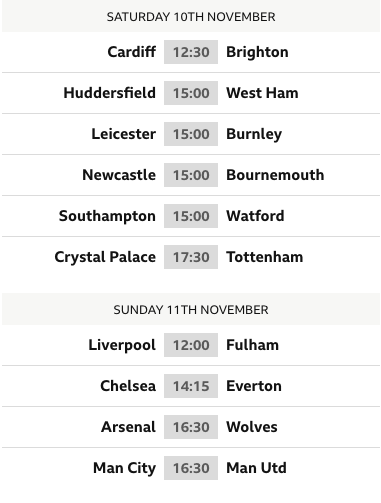Screen dimensions: 381x503
Task: Select the Man Utd team name
Action: [256, 468]
